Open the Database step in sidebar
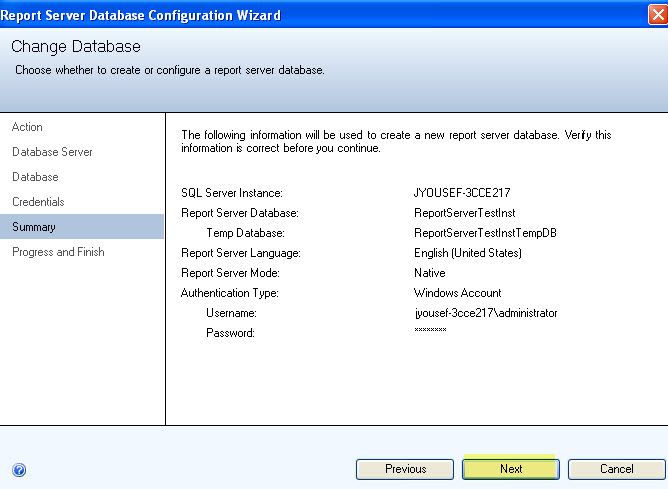The width and height of the screenshot is (668, 489). pyautogui.click(x=35, y=177)
